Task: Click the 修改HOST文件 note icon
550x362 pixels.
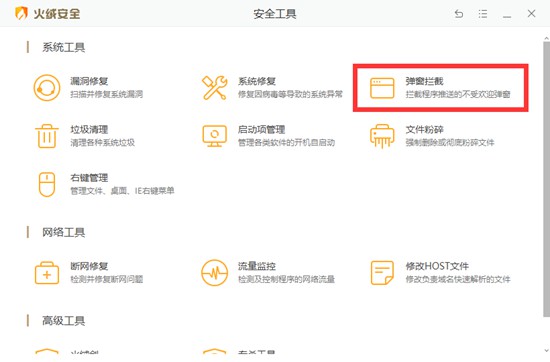Action: 382,273
